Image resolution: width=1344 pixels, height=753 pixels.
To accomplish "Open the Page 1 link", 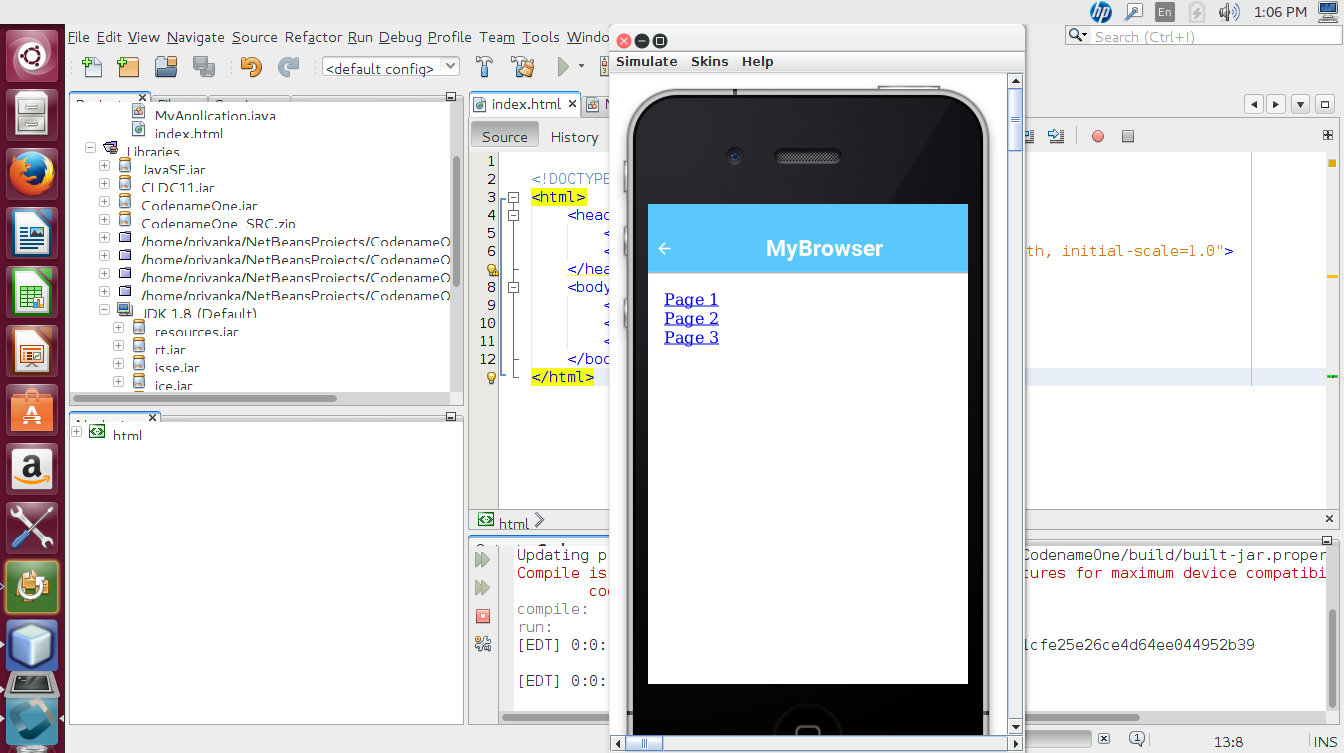I will [691, 299].
